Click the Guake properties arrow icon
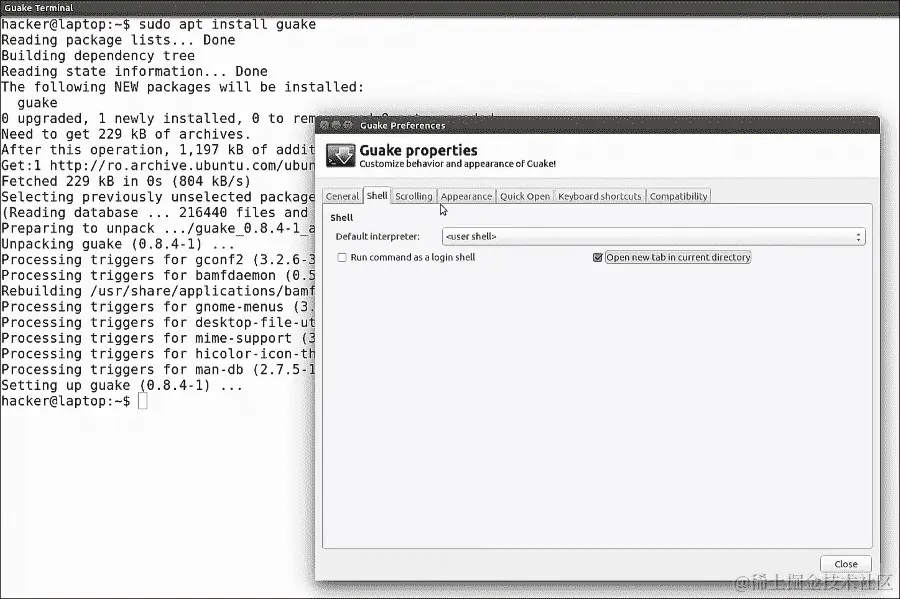 click(341, 155)
